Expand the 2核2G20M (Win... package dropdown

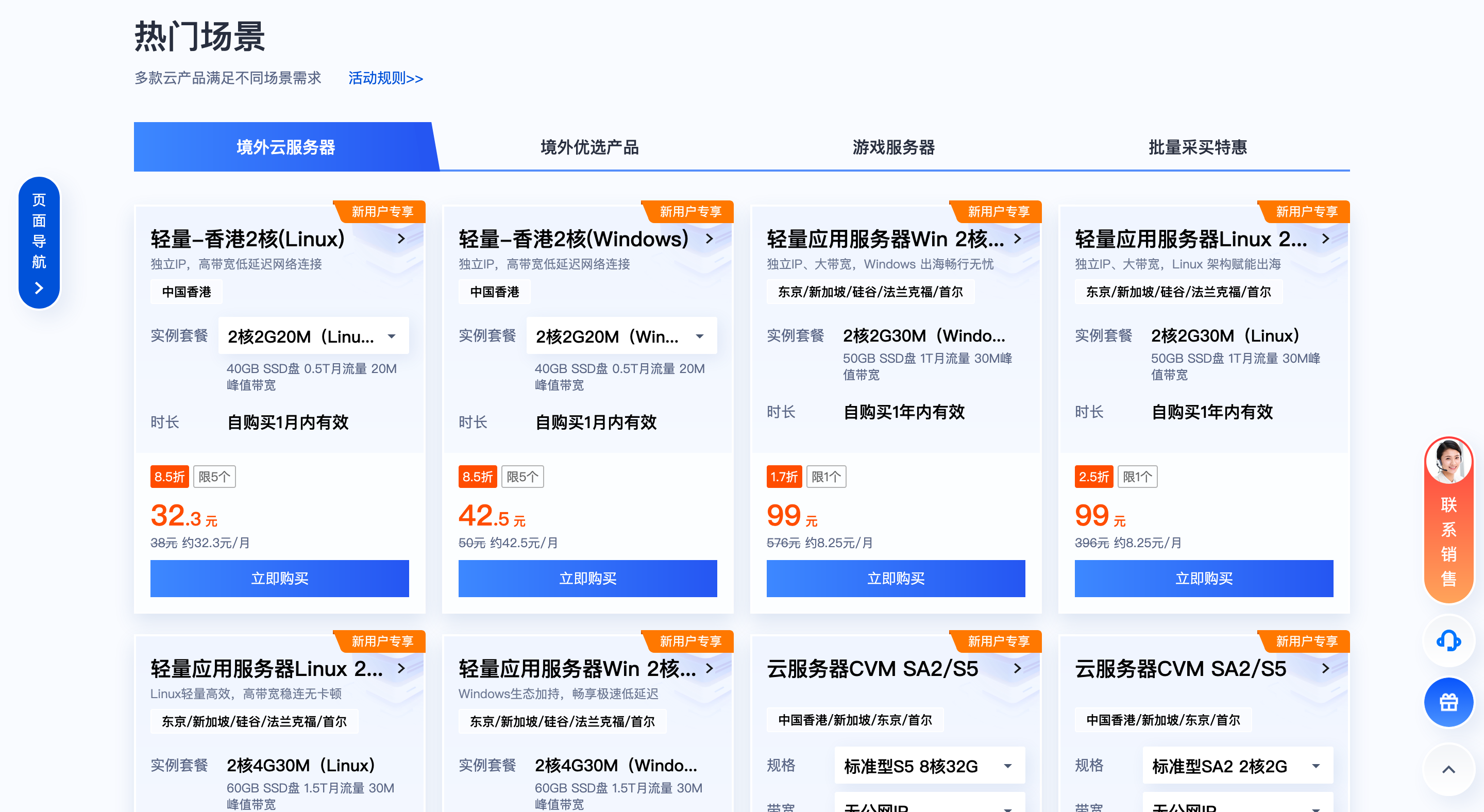(x=621, y=336)
